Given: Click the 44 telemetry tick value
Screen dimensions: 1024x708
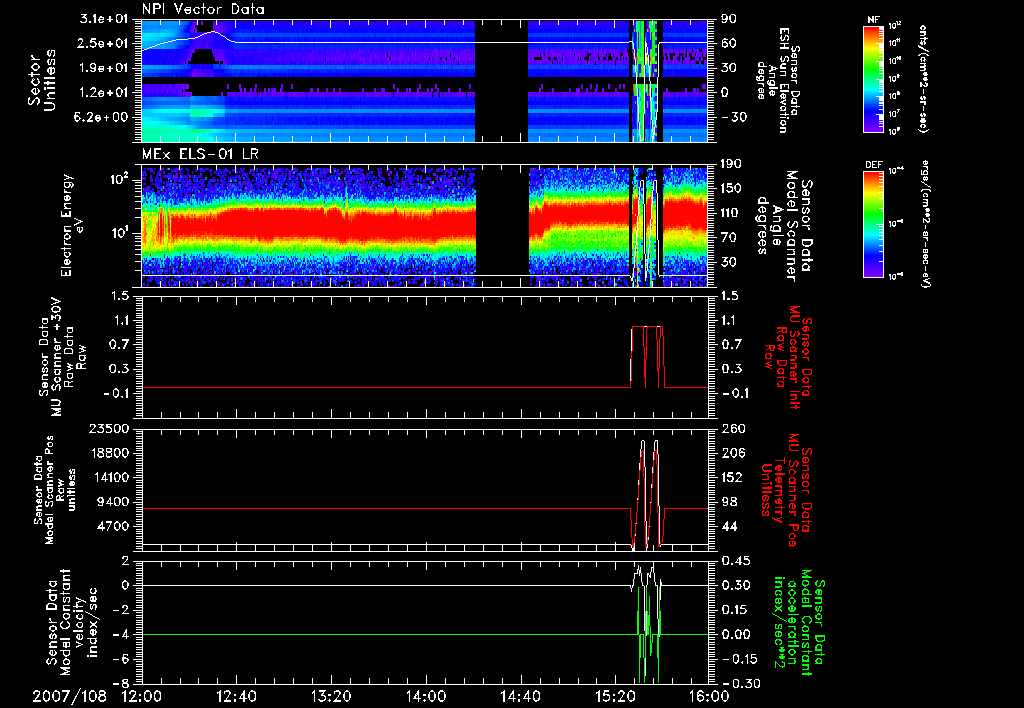Looking at the screenshot, I should (x=728, y=526).
